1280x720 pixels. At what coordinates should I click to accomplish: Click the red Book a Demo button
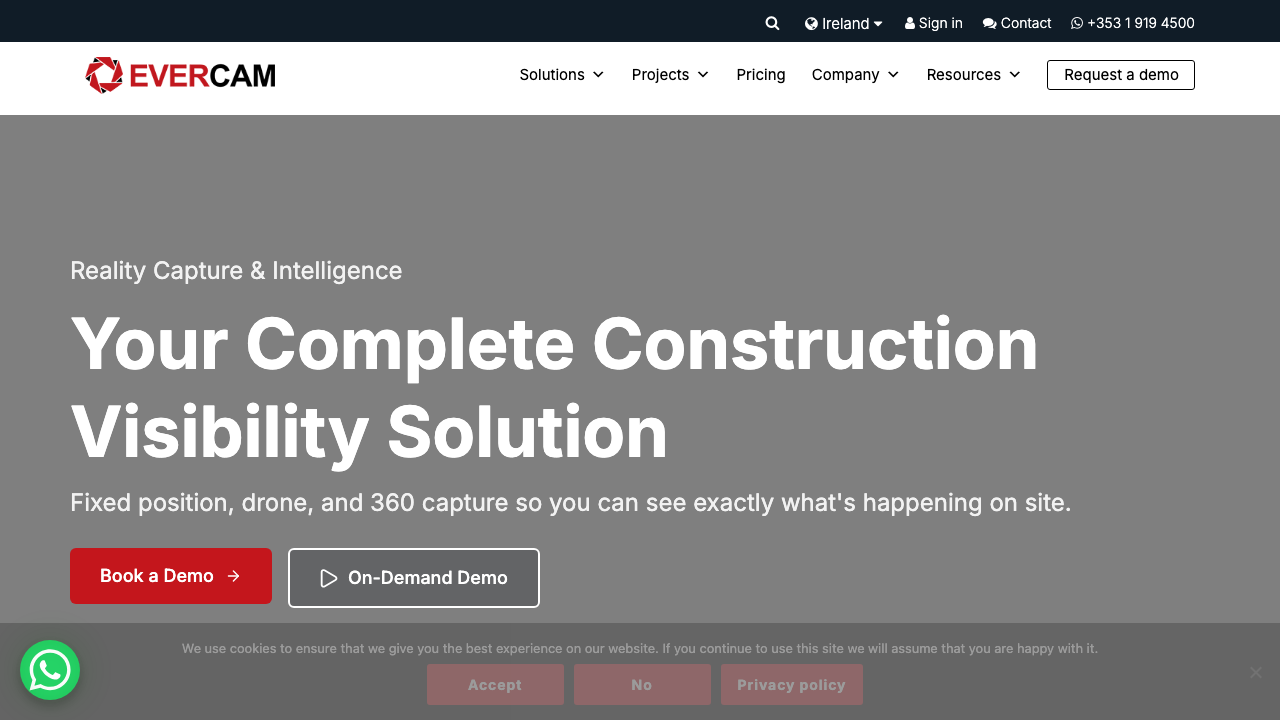tap(171, 576)
